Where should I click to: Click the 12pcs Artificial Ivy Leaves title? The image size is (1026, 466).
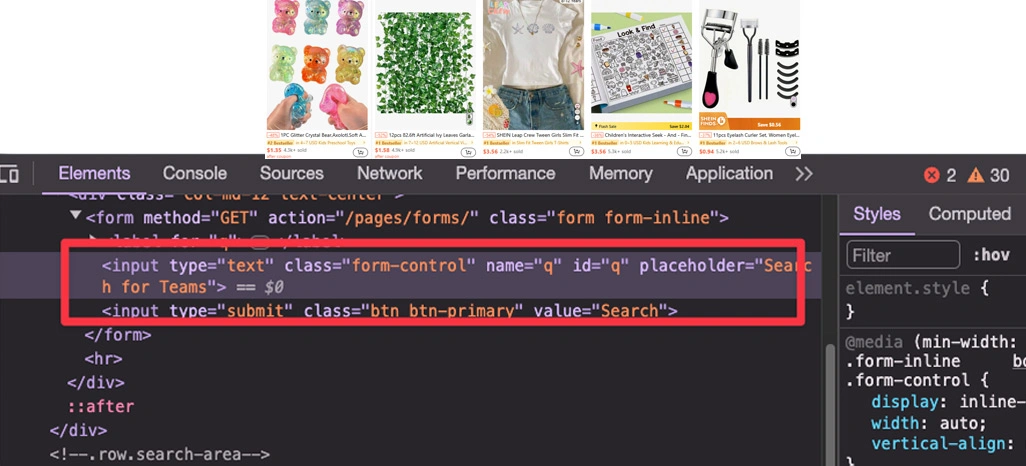click(431, 134)
